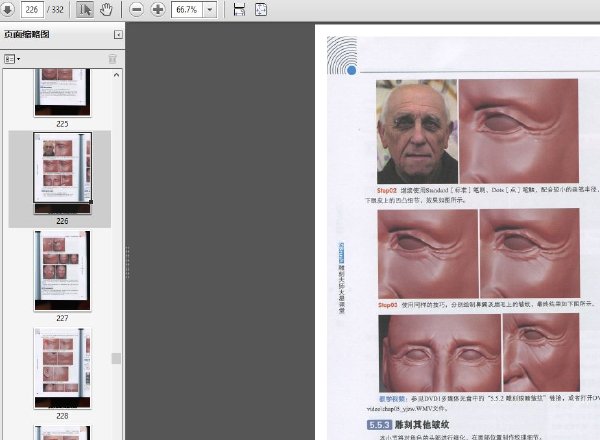Viewport: 600px width, 440px height.
Task: Click page label 226 under thumbnail
Action: point(62,221)
